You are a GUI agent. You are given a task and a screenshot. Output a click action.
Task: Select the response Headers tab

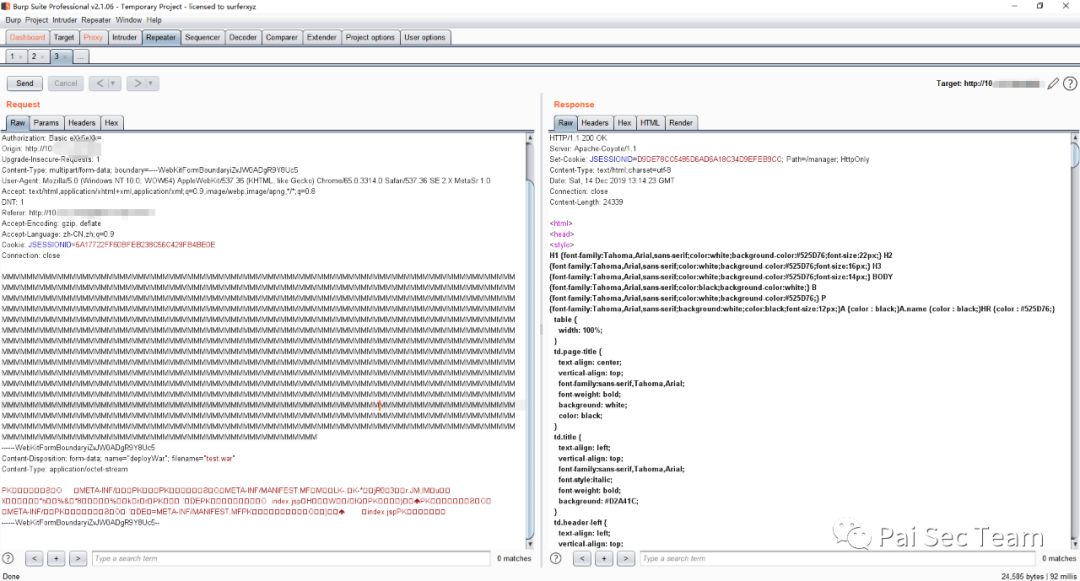pyautogui.click(x=594, y=123)
